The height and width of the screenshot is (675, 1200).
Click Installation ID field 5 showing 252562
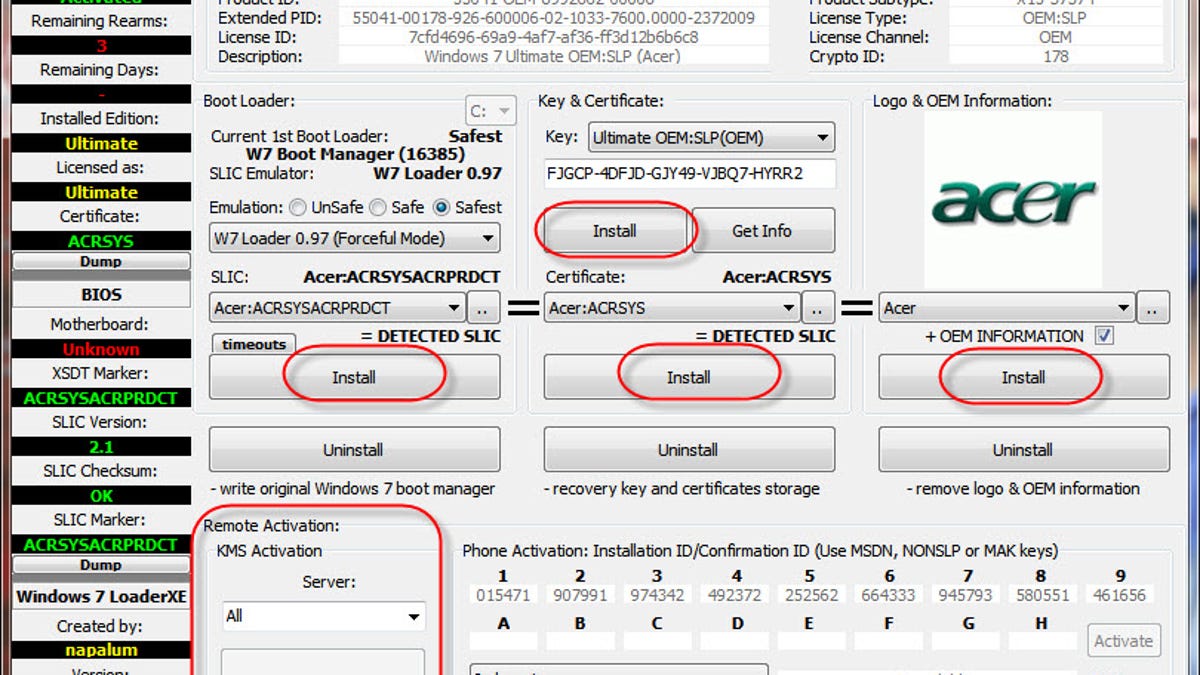pyautogui.click(x=810, y=594)
